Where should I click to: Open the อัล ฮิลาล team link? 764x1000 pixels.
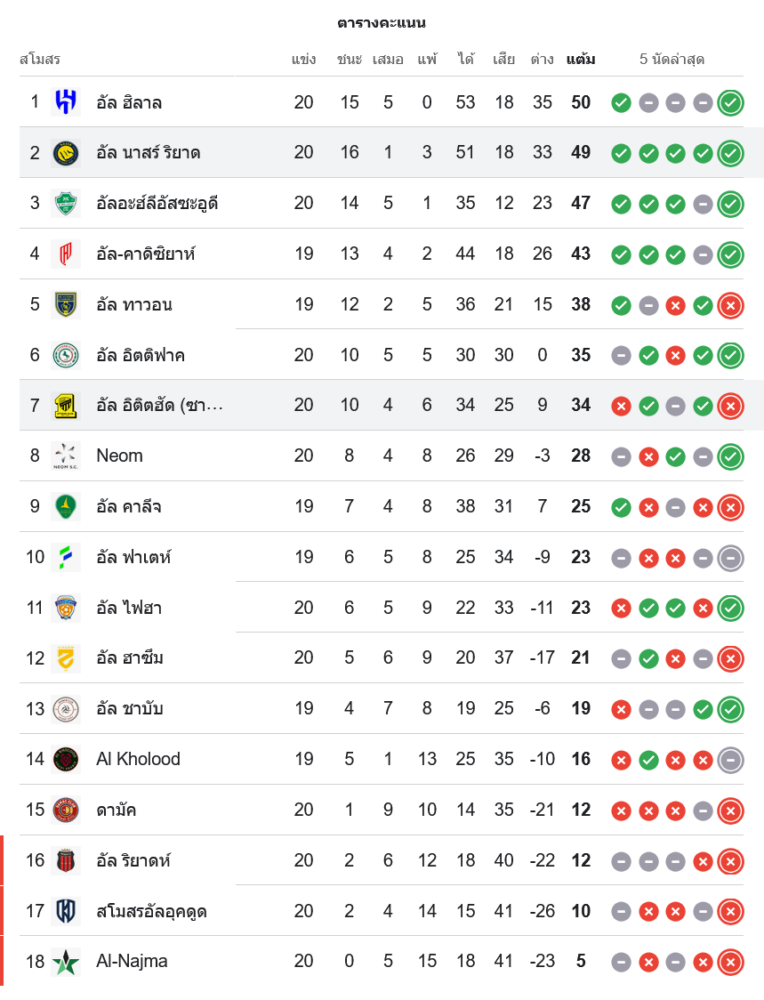[x=129, y=102]
